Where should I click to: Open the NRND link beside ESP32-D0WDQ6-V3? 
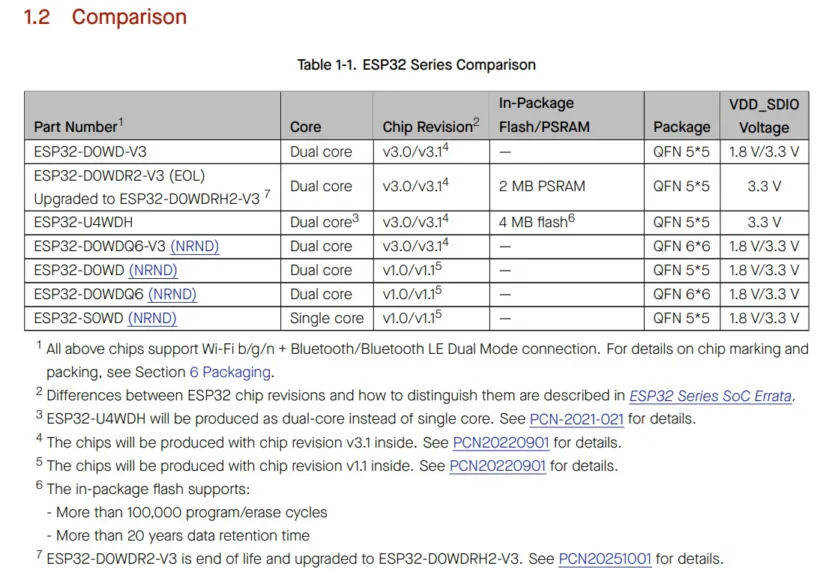194,246
